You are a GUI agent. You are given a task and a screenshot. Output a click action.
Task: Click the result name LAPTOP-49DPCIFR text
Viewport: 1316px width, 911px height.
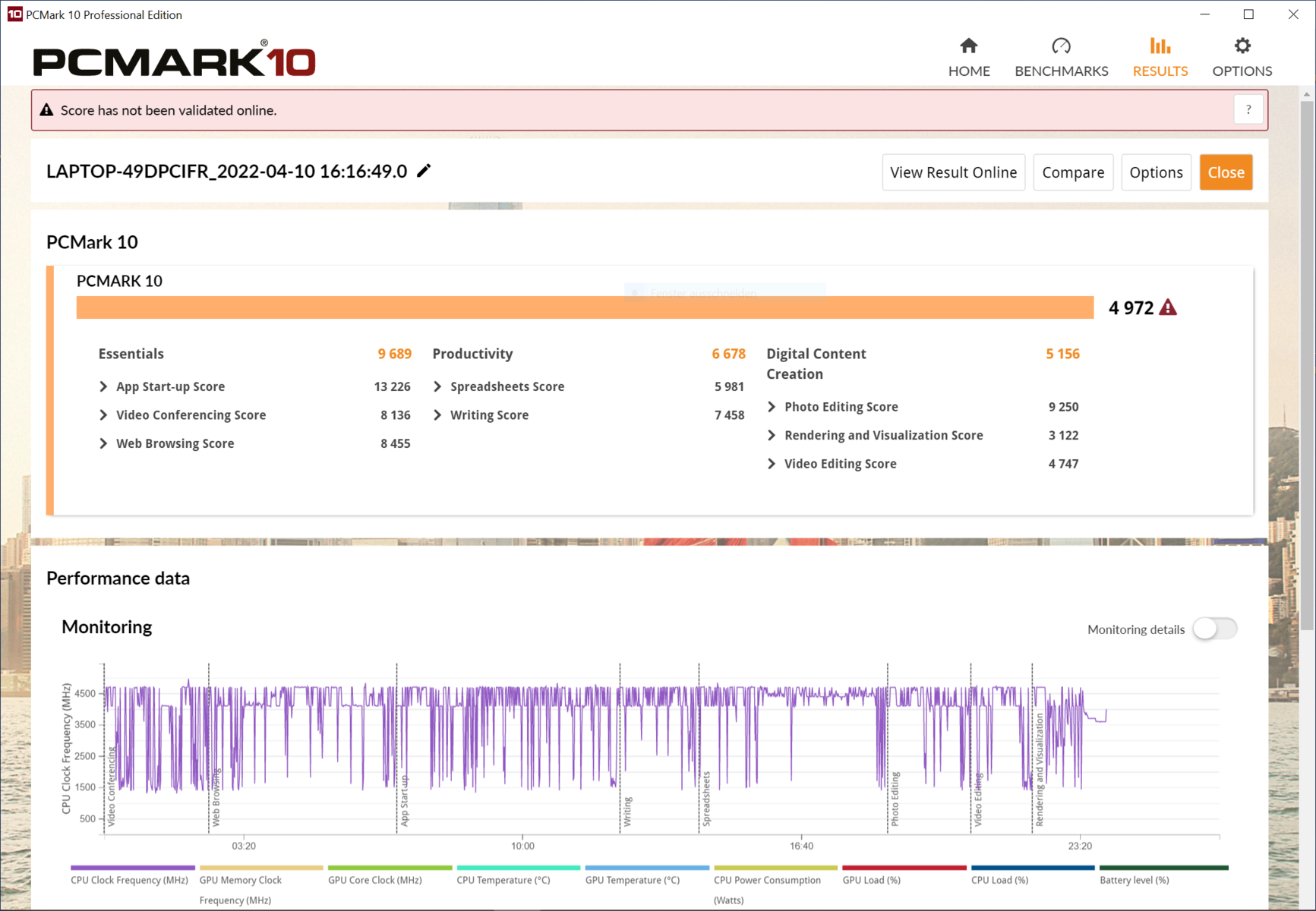pos(227,171)
